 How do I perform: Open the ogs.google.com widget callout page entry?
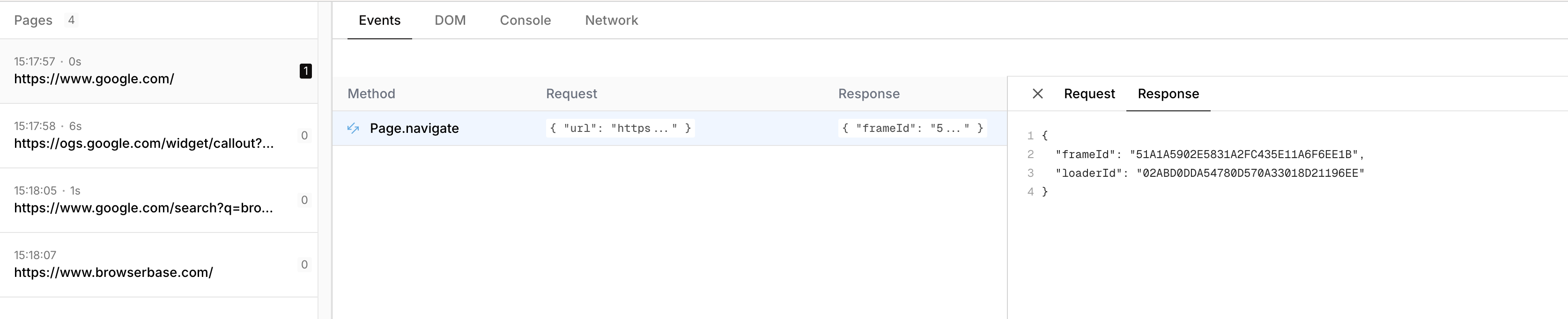(x=159, y=136)
